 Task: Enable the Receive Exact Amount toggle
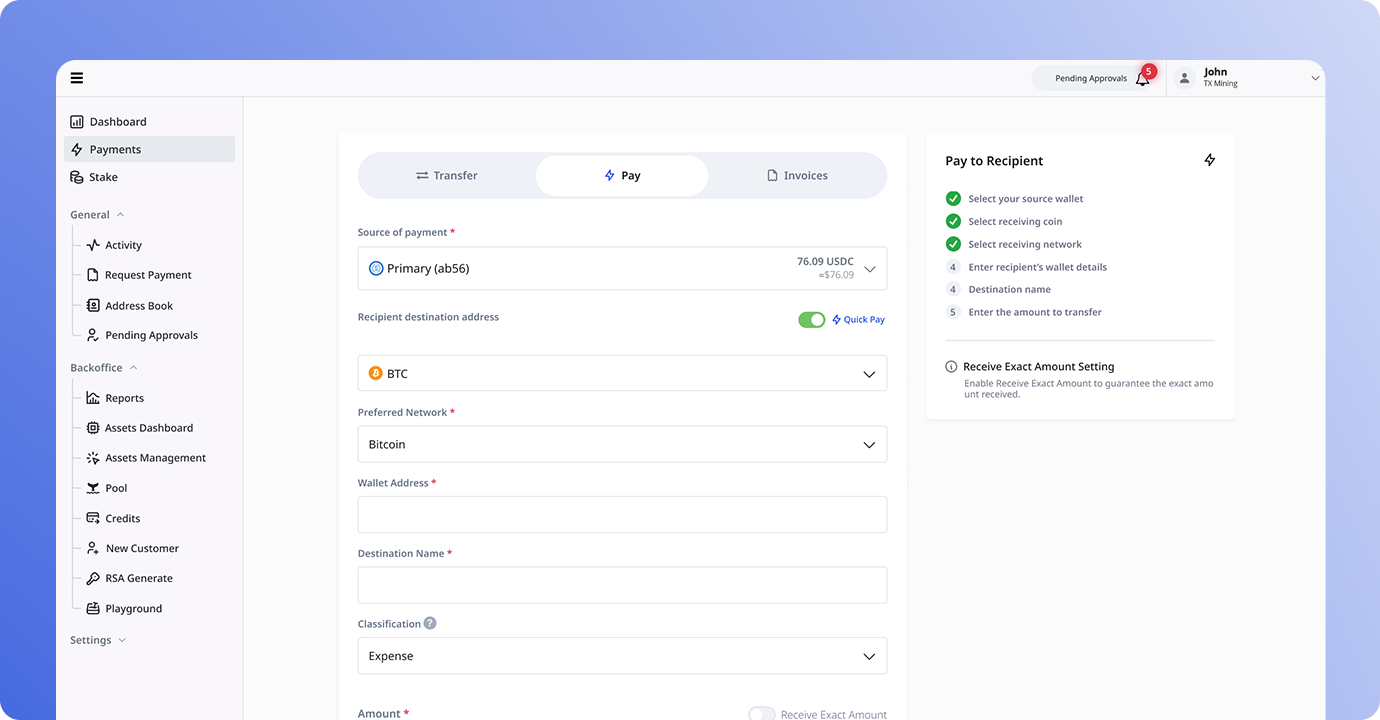click(762, 714)
